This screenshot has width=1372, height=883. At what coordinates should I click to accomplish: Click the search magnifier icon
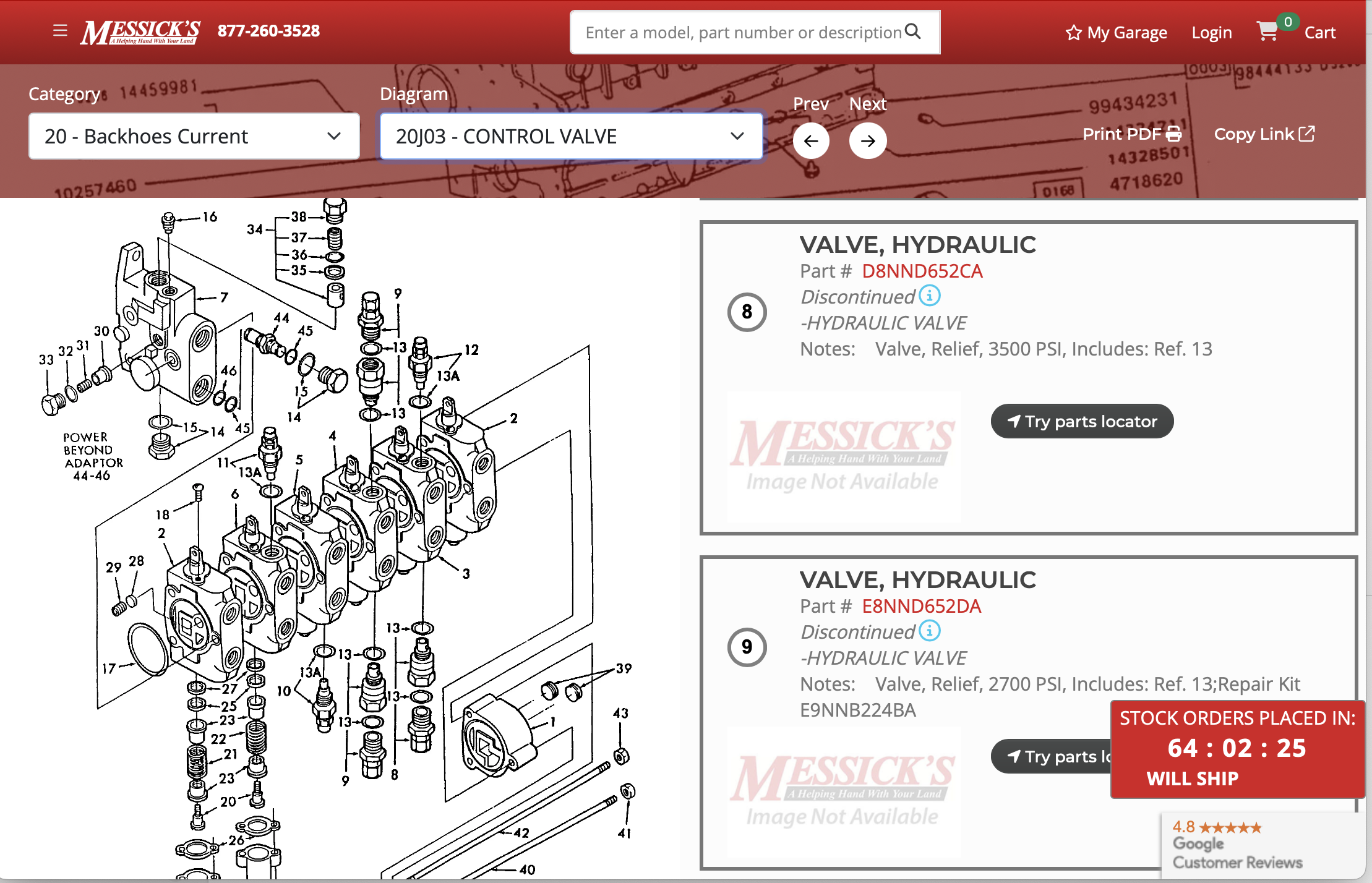[x=913, y=32]
